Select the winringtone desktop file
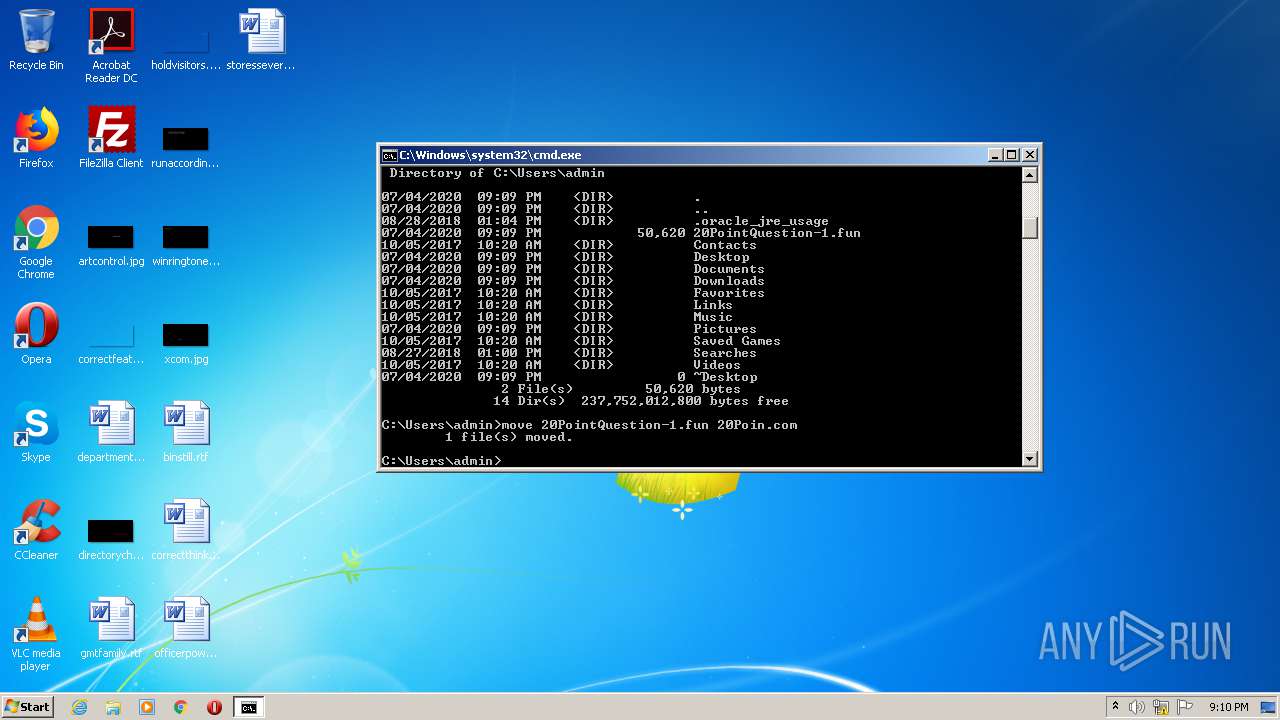Screen dimensions: 1280x720 click(186, 245)
